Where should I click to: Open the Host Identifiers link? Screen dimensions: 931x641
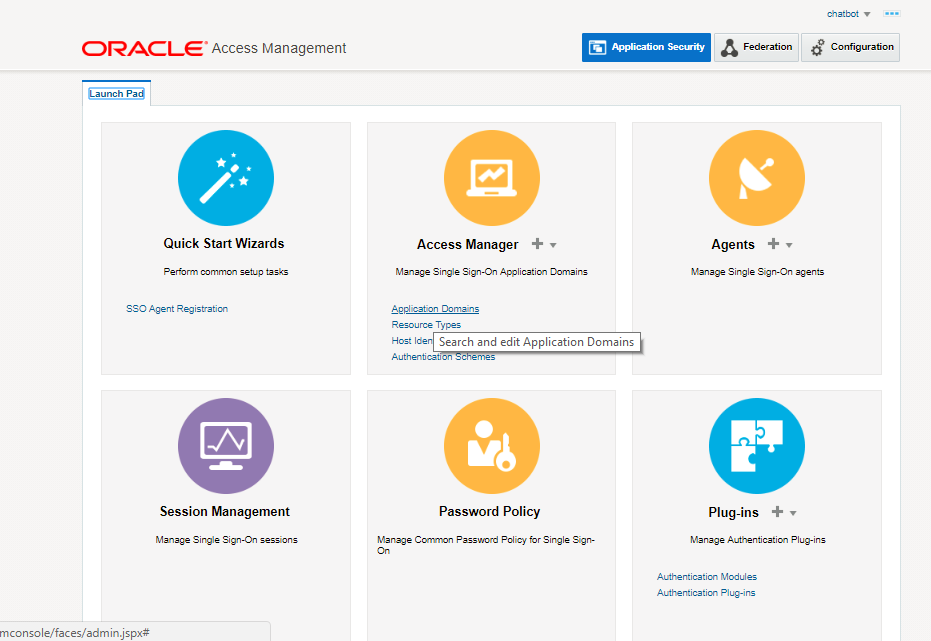pos(412,341)
